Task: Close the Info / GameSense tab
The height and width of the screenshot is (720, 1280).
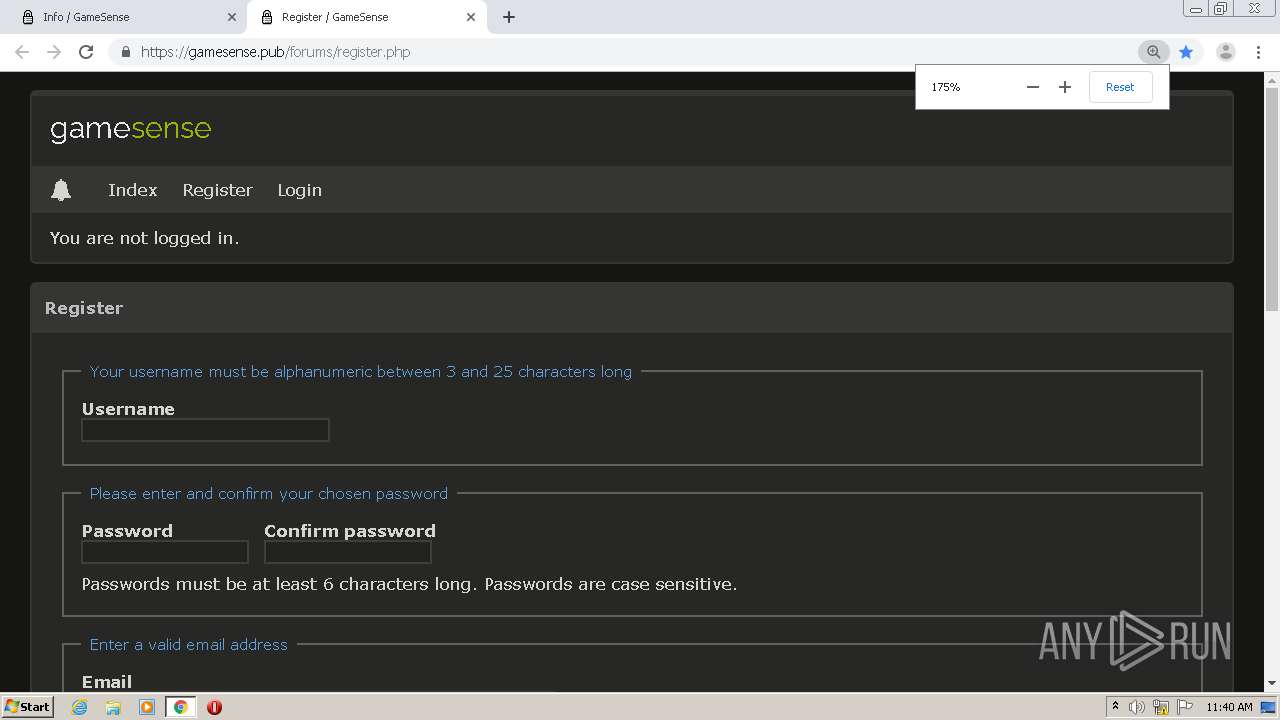Action: (x=232, y=17)
